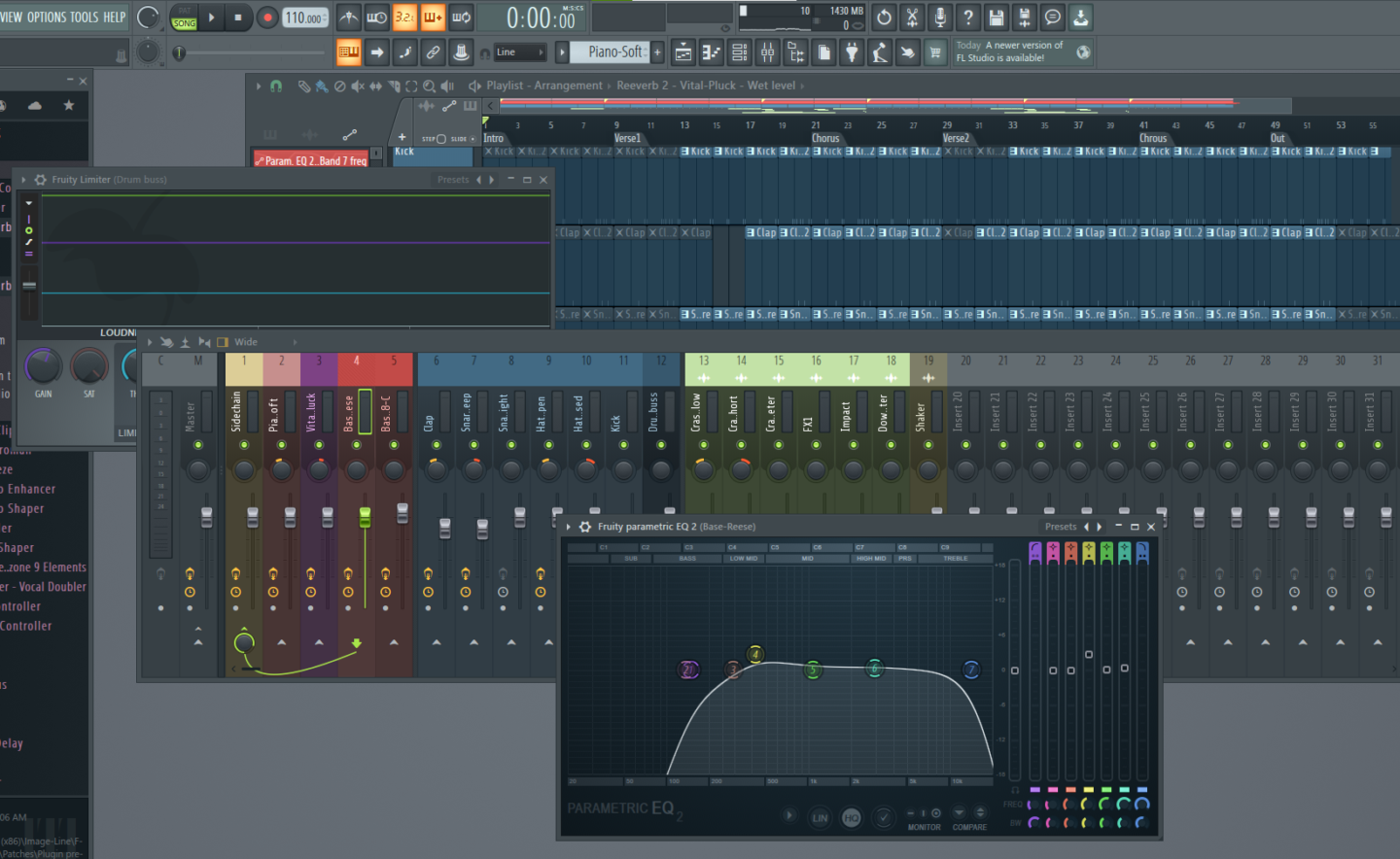
Task: Click the Record button in transport
Action: pos(267,17)
